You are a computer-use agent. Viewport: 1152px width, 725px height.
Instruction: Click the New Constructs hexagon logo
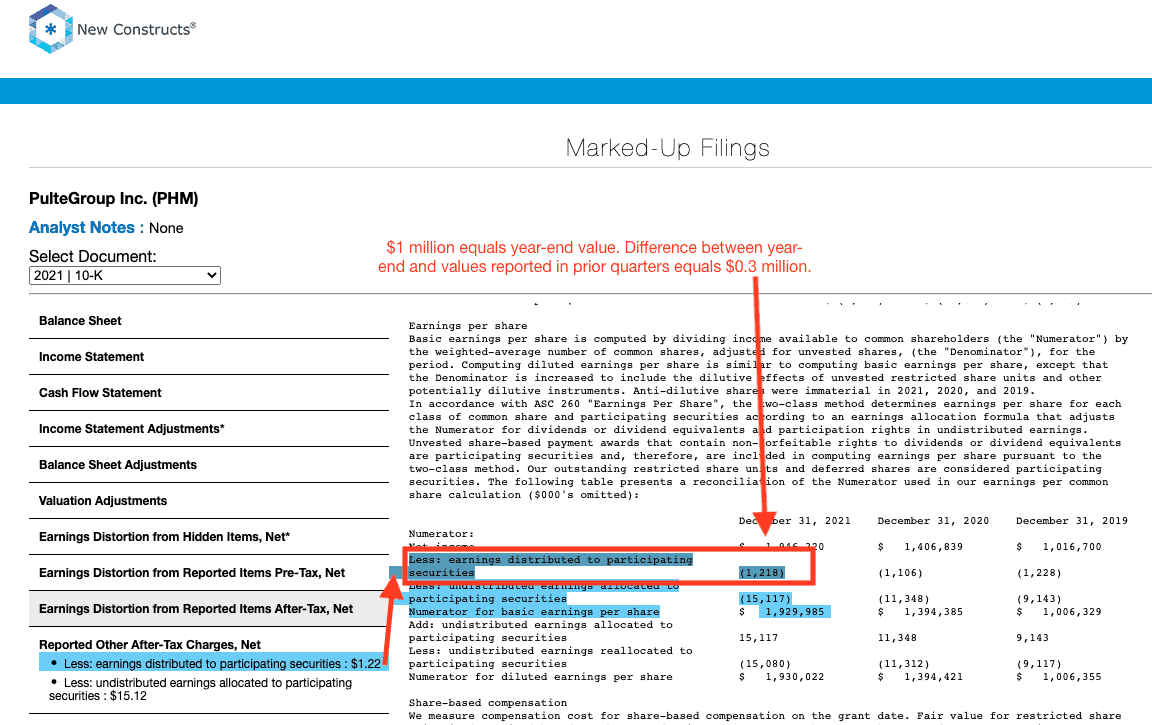click(x=51, y=29)
